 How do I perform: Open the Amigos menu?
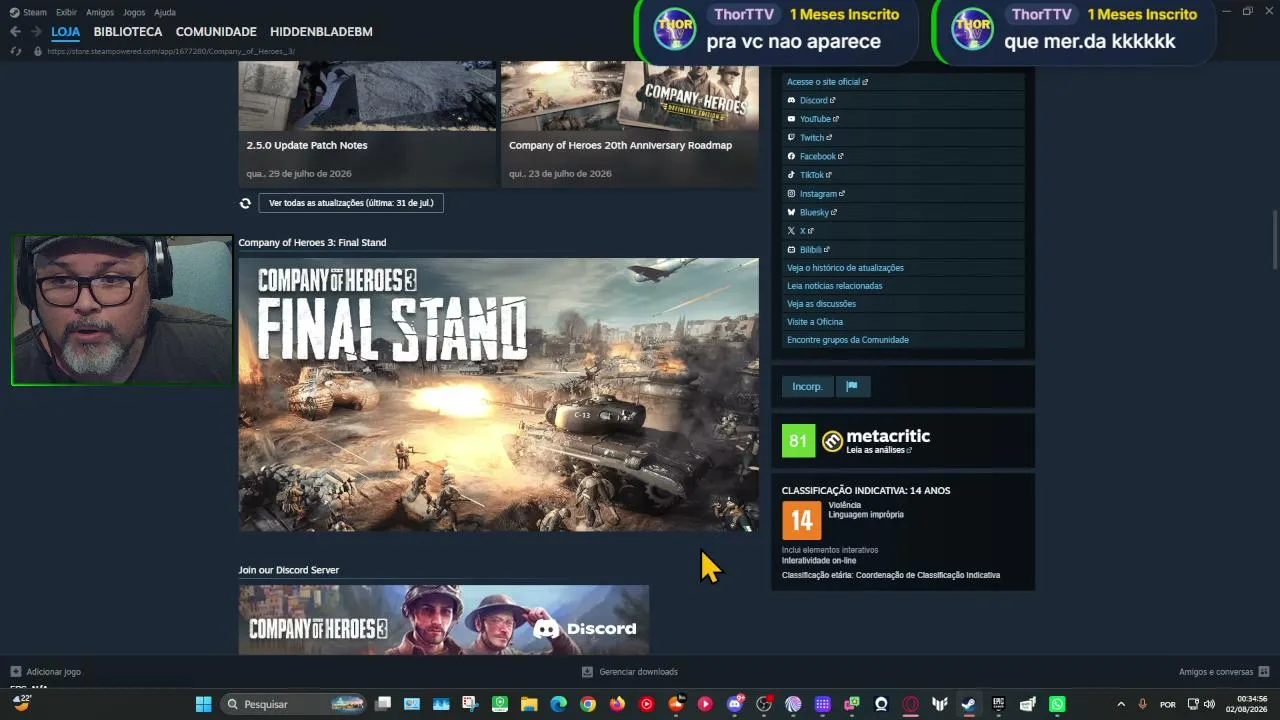(x=100, y=12)
